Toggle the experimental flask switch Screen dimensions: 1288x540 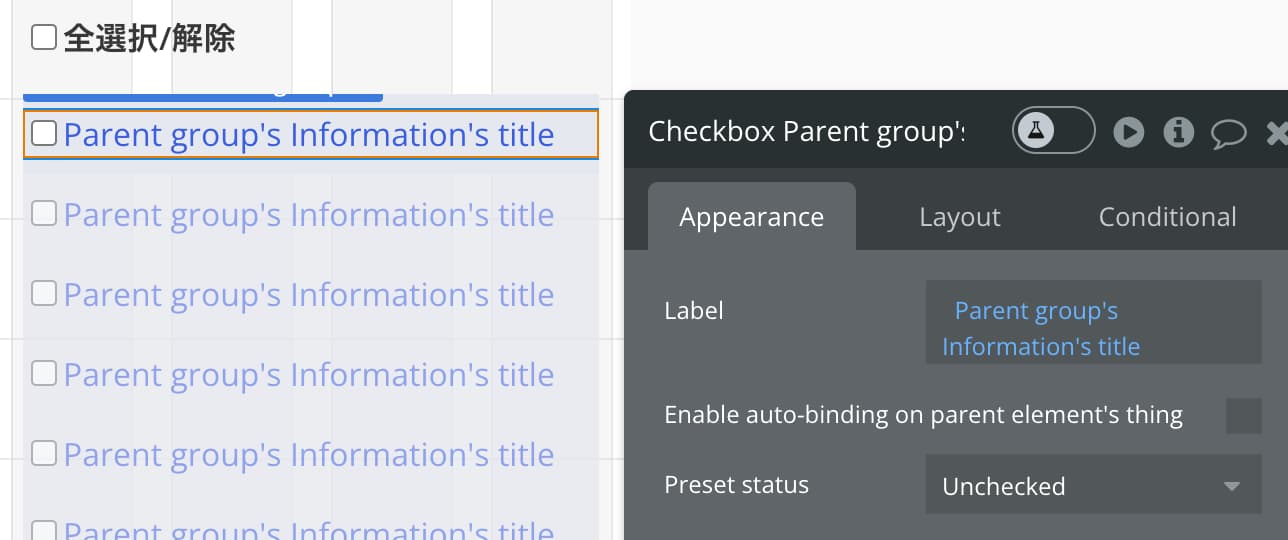click(1054, 131)
